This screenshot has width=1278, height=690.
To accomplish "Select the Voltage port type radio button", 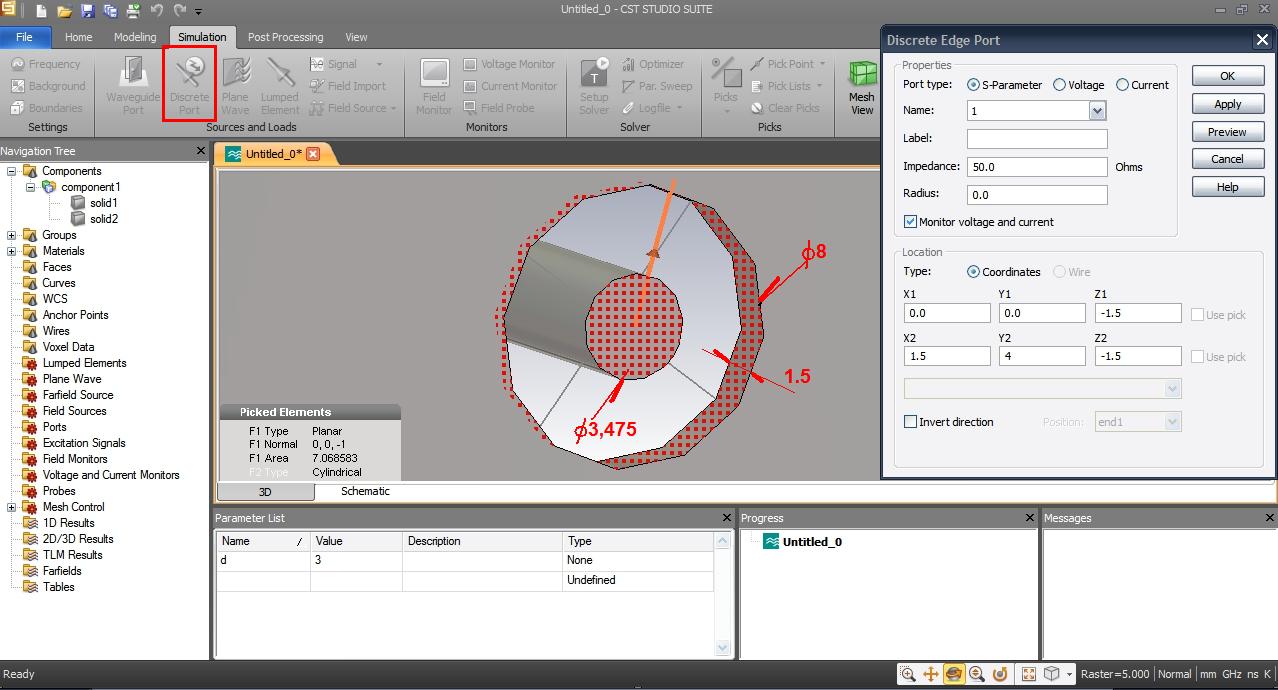I will pos(1060,85).
